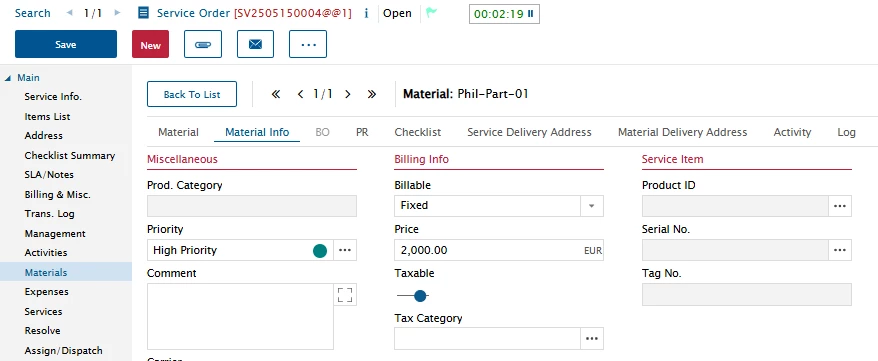The image size is (878, 361).
Task: Open Serial No. lookup ellipsis
Action: point(839,250)
